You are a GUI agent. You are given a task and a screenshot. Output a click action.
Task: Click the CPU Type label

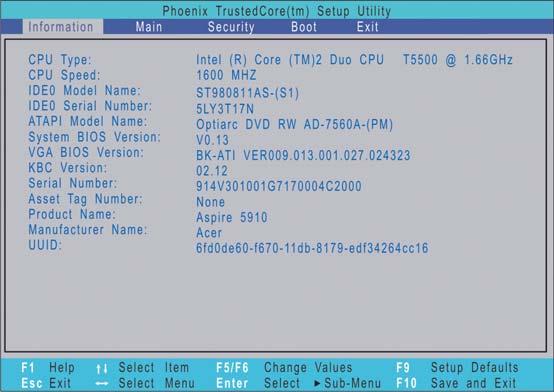[x=60, y=59]
